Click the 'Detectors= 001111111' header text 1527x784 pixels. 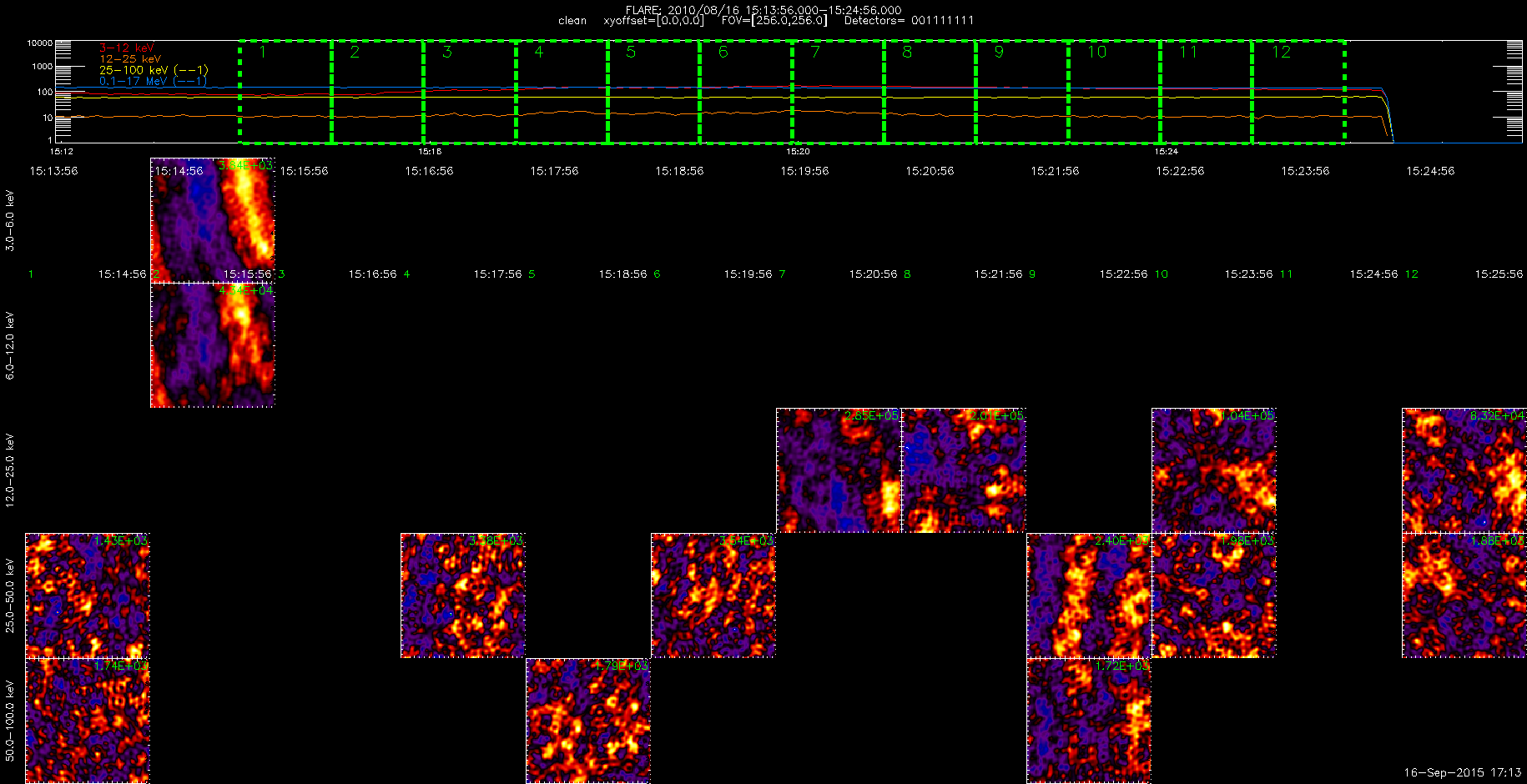[x=909, y=21]
